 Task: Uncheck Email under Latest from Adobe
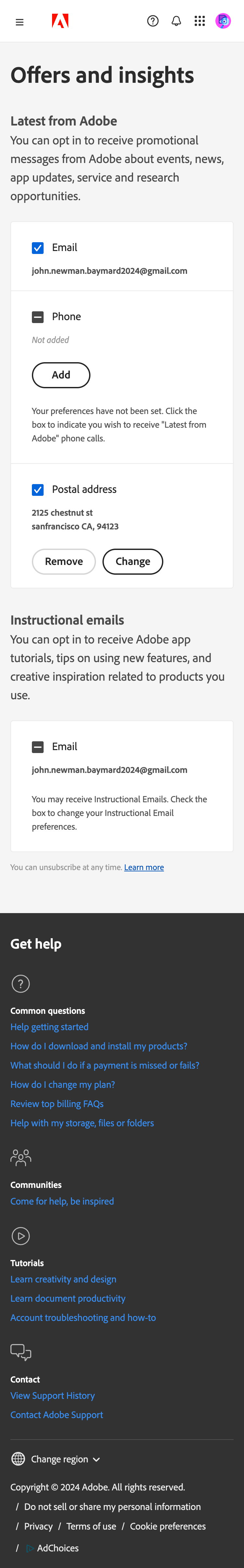[x=38, y=248]
